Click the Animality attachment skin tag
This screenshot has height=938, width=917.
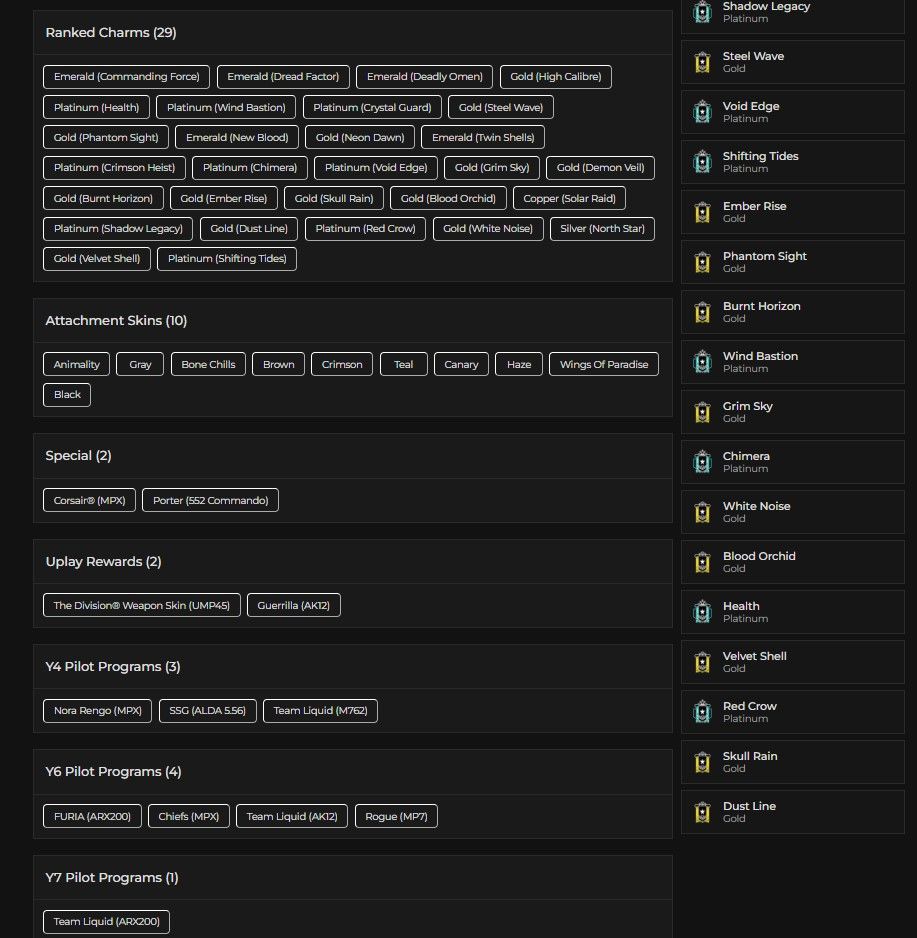click(77, 364)
